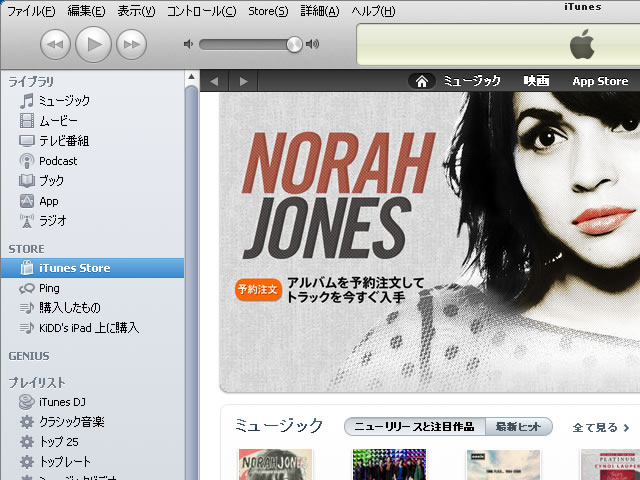Open the ファイル(F) menu
The image size is (640, 480).
(x=31, y=11)
